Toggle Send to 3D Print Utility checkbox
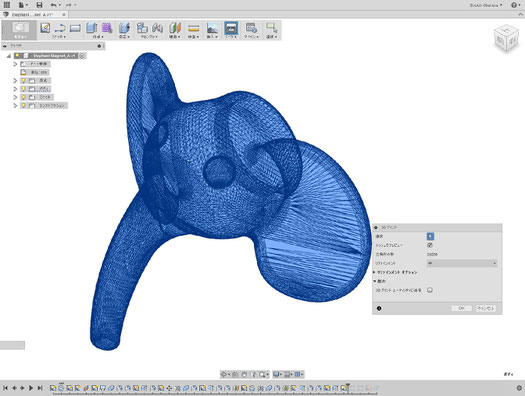The width and height of the screenshot is (525, 396). click(x=430, y=290)
